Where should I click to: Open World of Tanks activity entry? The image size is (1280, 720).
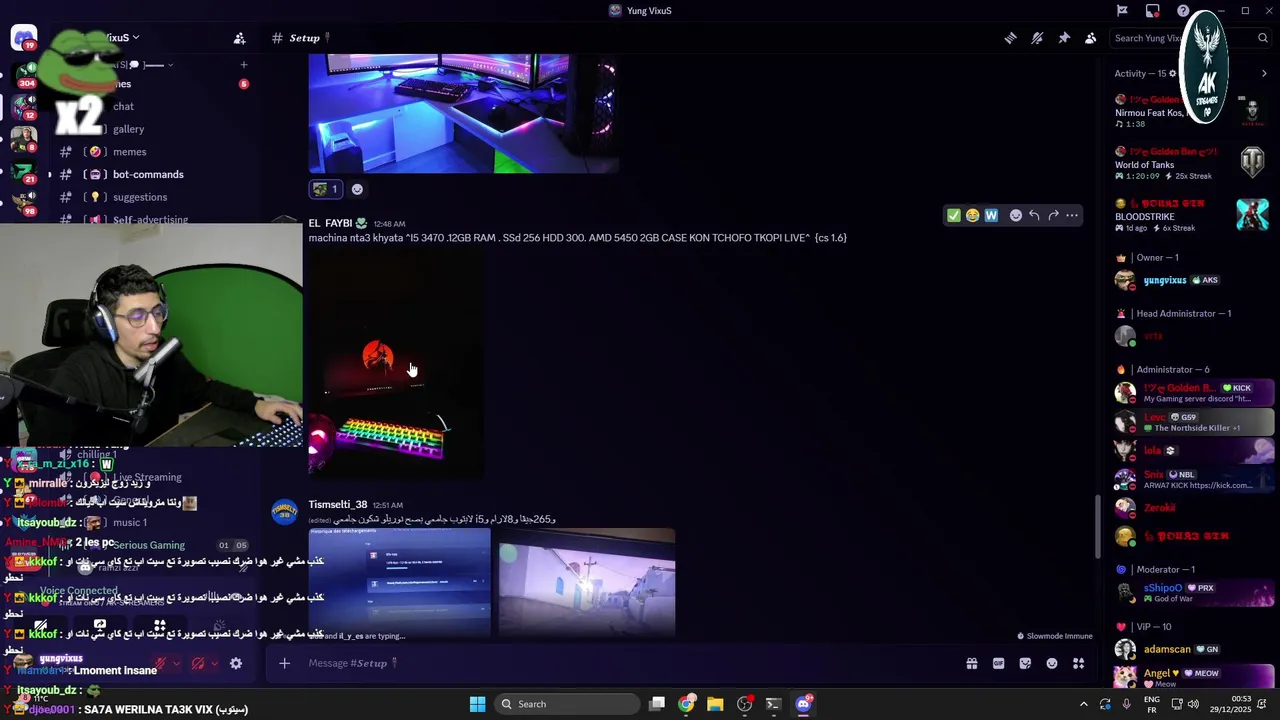1193,164
